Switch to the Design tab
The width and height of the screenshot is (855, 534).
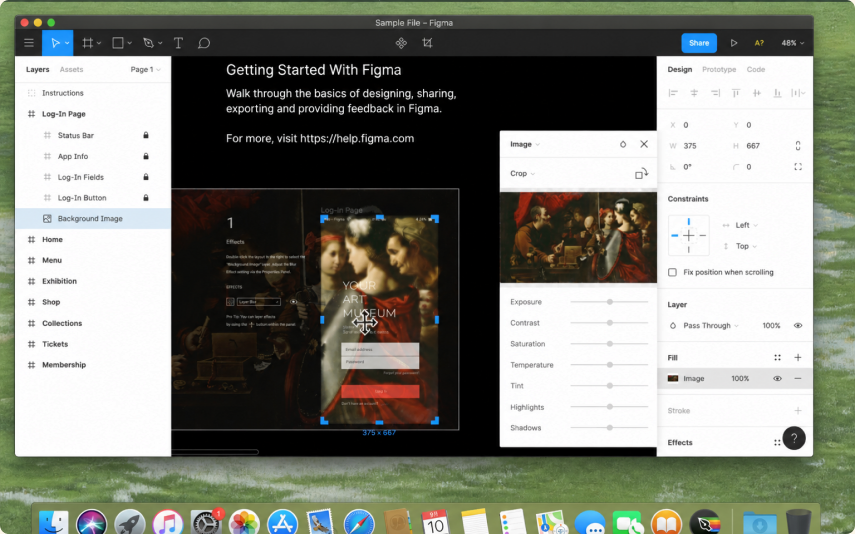point(679,70)
